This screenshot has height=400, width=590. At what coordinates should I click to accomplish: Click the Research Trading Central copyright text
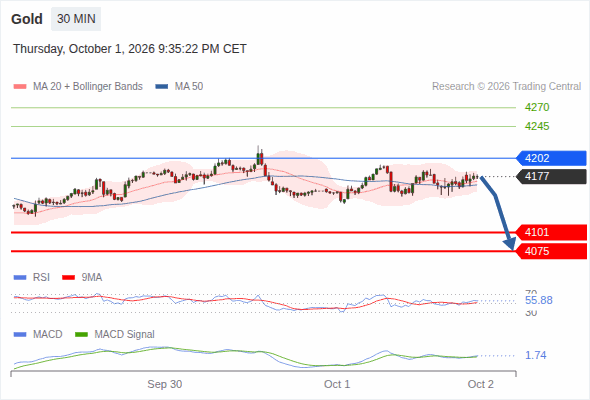pos(506,87)
